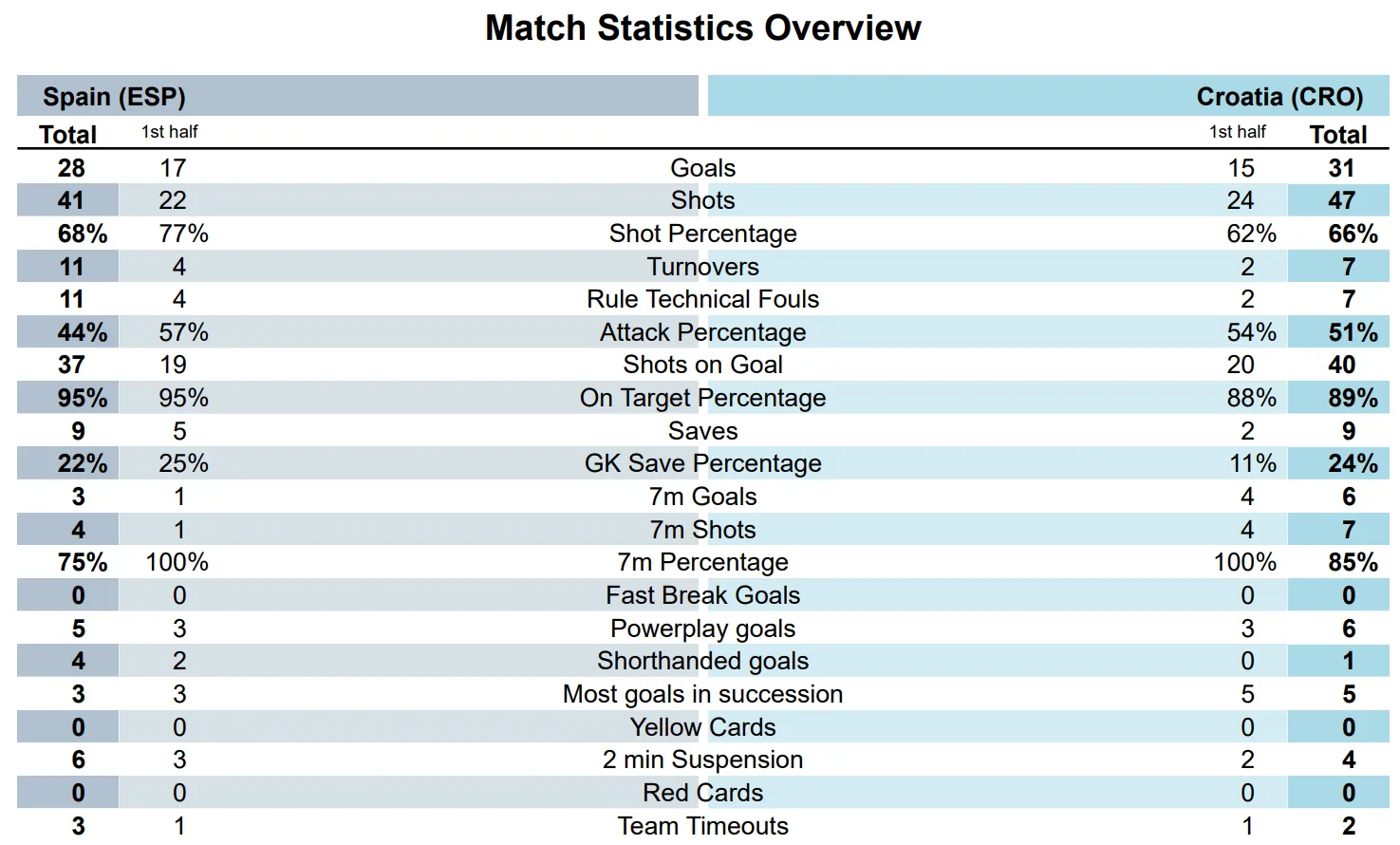Click the Red Cards row label

(702, 793)
